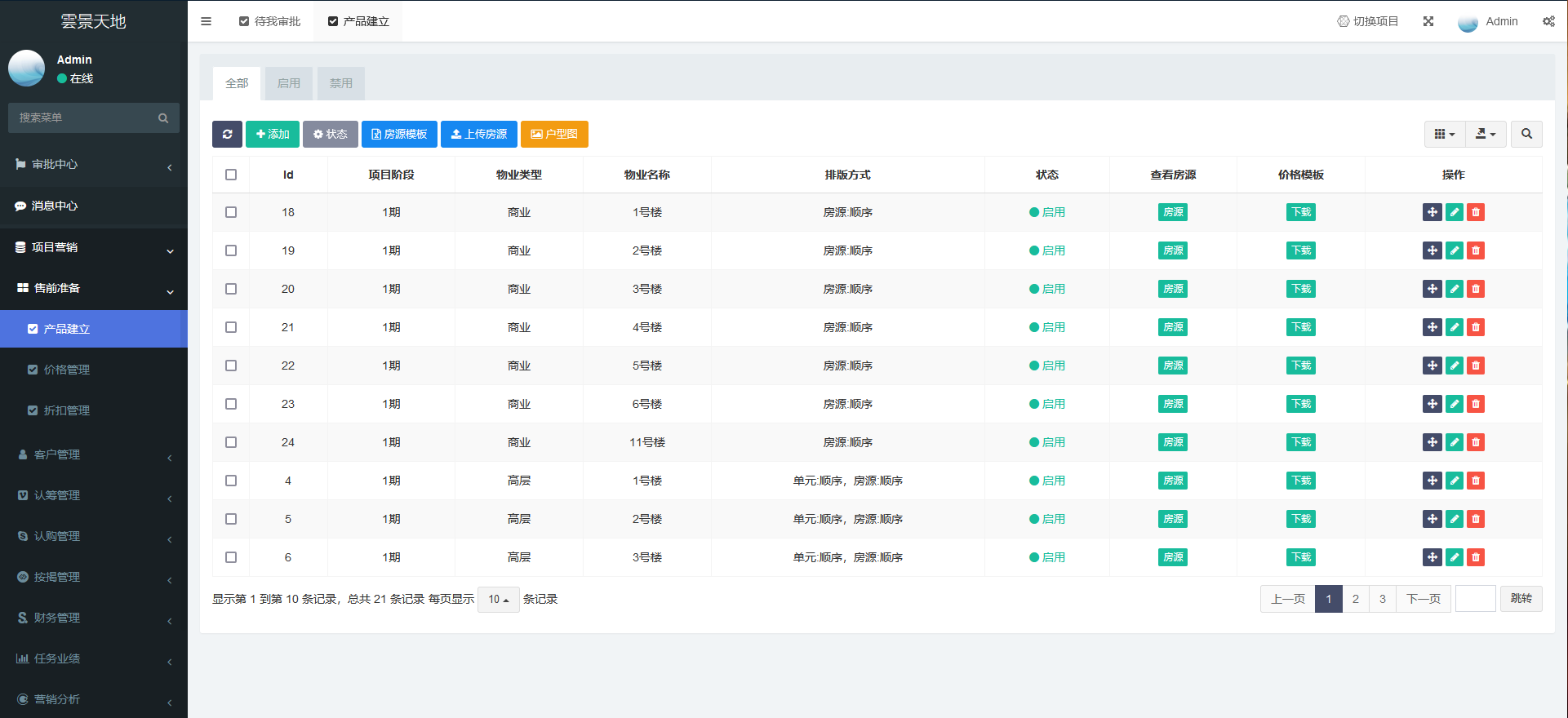This screenshot has width=1568, height=718.
Task: Check the checkbox for row Id 22
Action: [231, 366]
